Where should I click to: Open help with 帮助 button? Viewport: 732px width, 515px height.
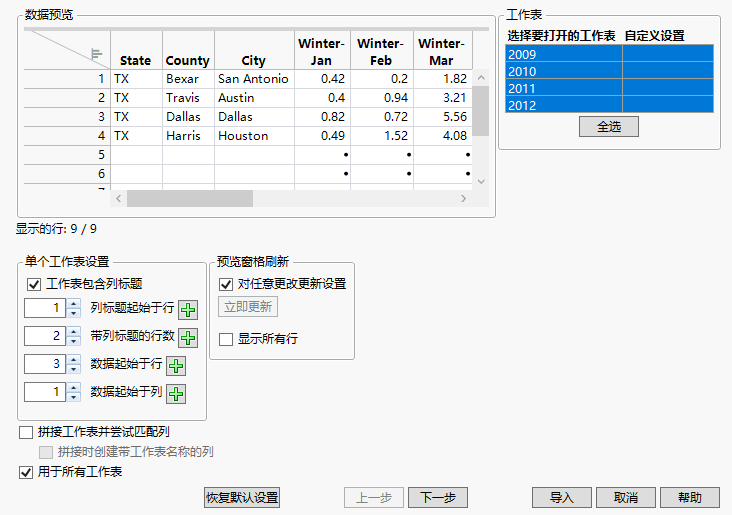click(690, 498)
